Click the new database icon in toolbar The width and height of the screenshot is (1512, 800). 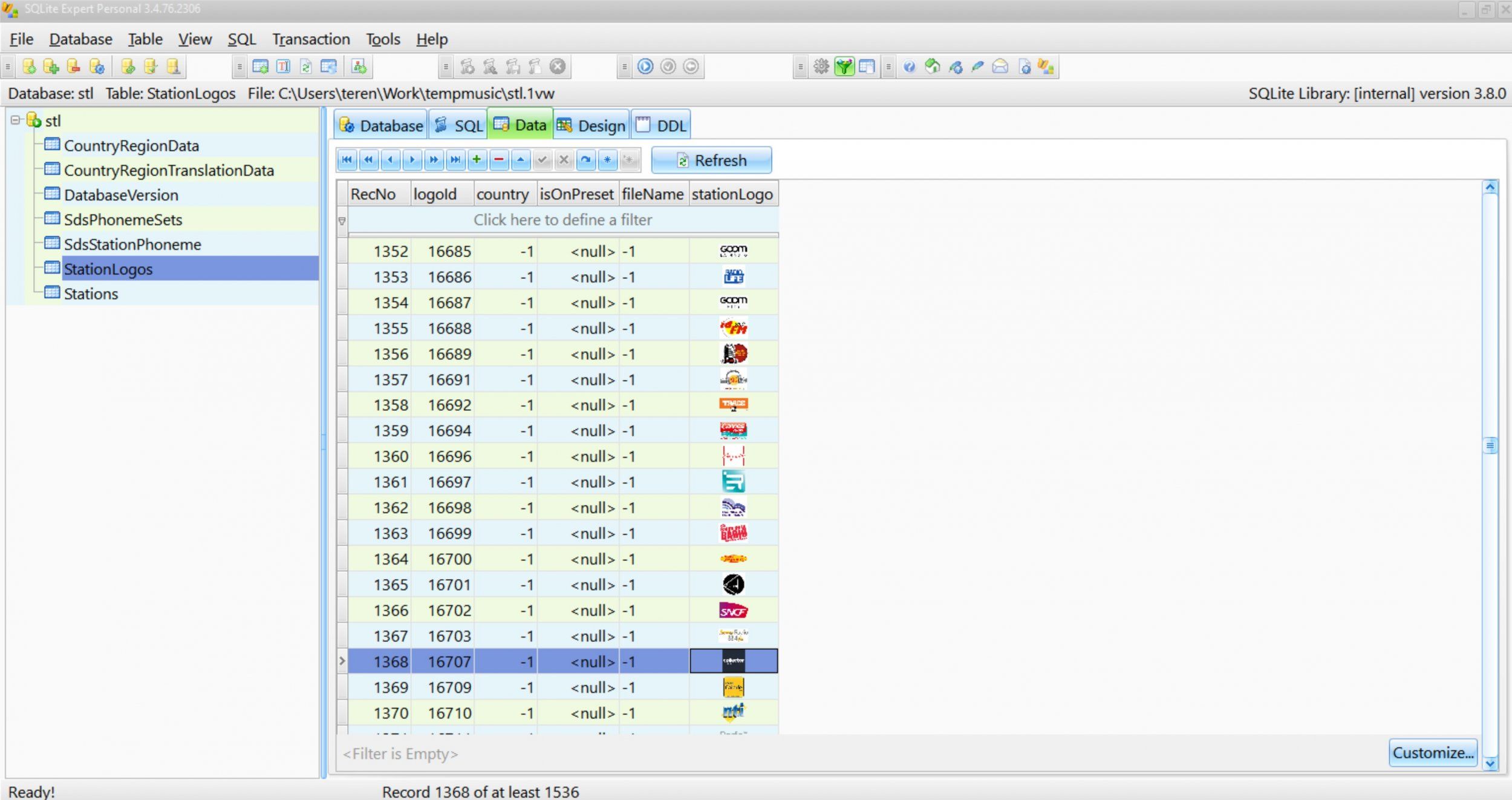[x=28, y=67]
